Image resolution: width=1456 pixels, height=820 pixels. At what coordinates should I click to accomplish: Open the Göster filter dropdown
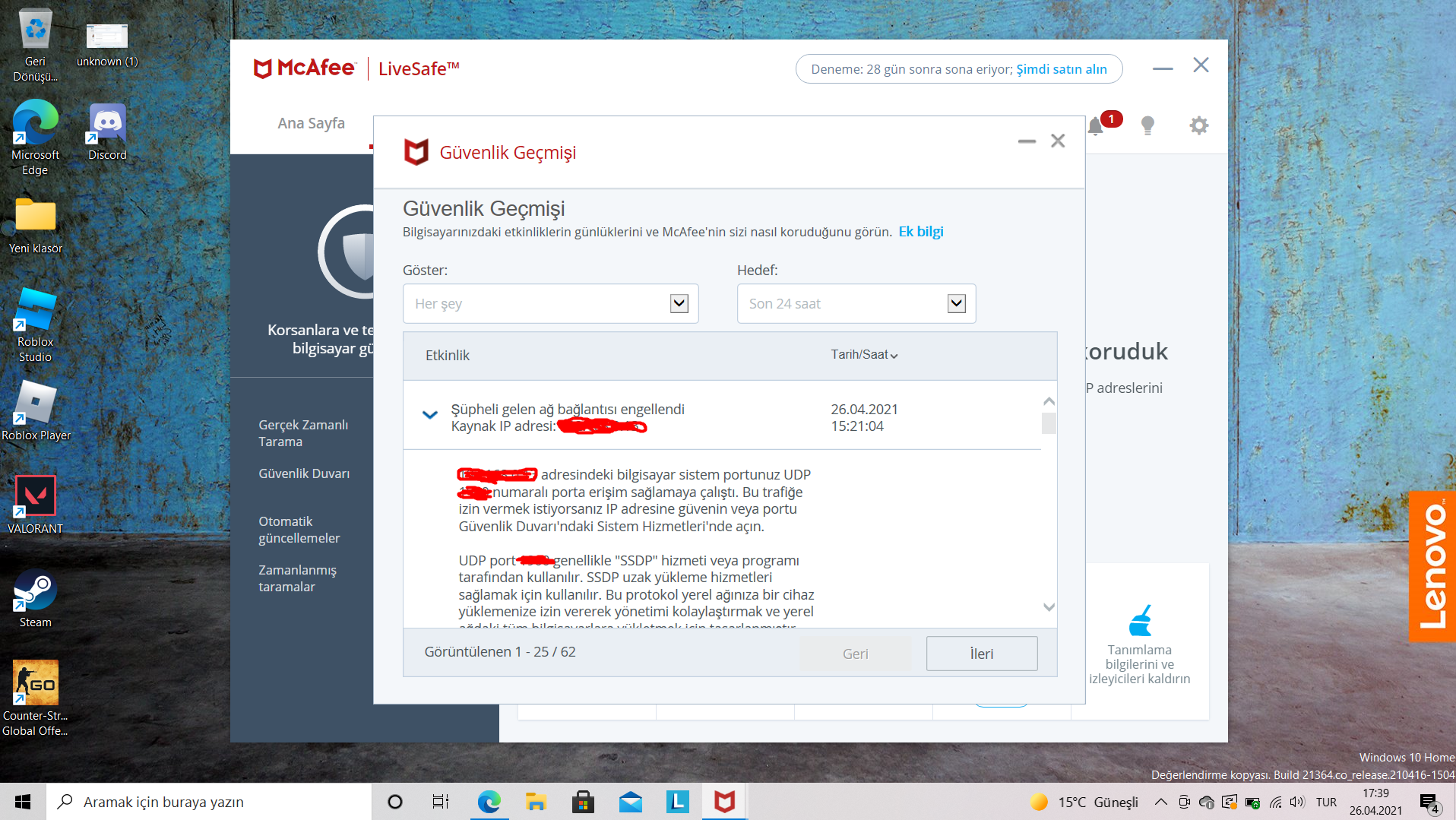pos(550,304)
